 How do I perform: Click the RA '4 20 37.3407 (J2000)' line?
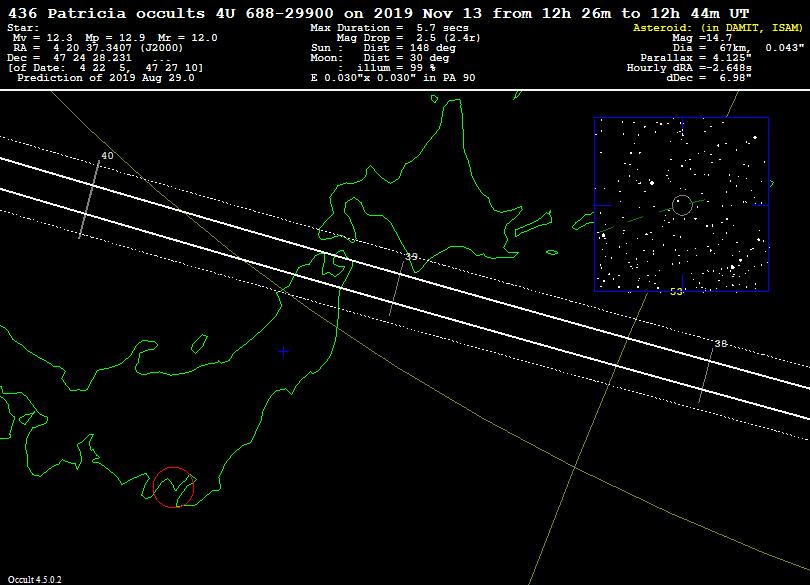(98, 48)
